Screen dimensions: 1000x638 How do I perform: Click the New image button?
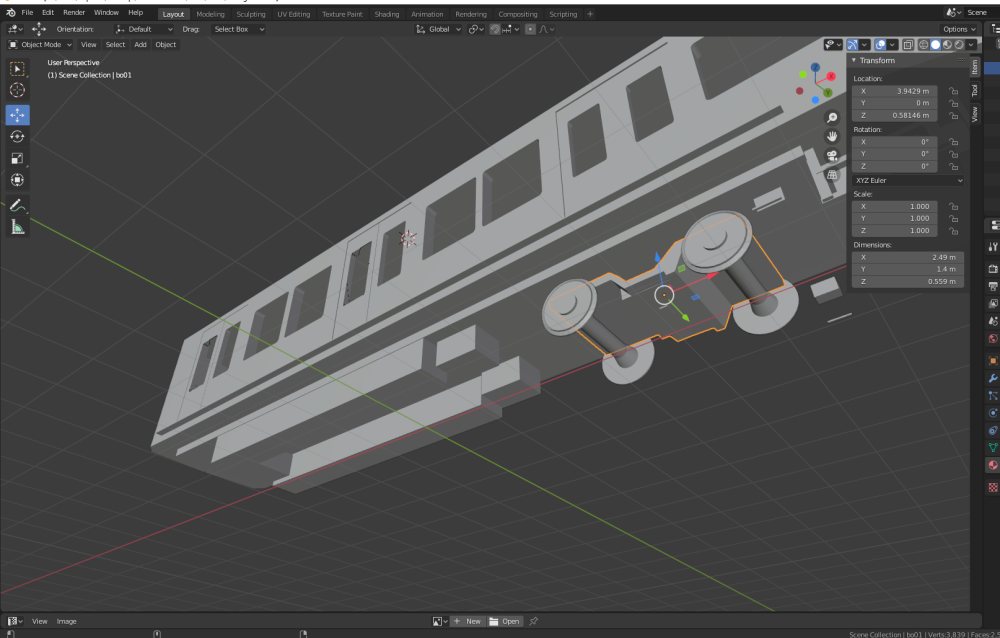(467, 621)
